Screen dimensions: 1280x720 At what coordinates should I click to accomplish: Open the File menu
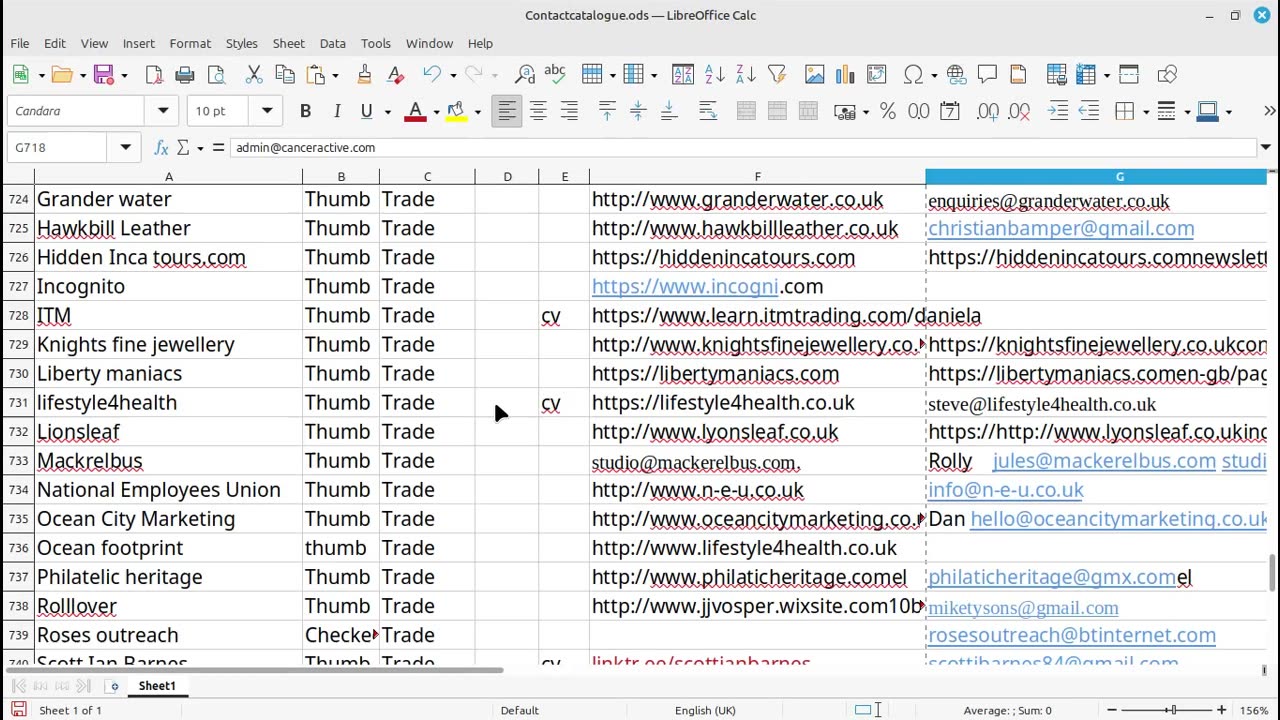coord(20,44)
